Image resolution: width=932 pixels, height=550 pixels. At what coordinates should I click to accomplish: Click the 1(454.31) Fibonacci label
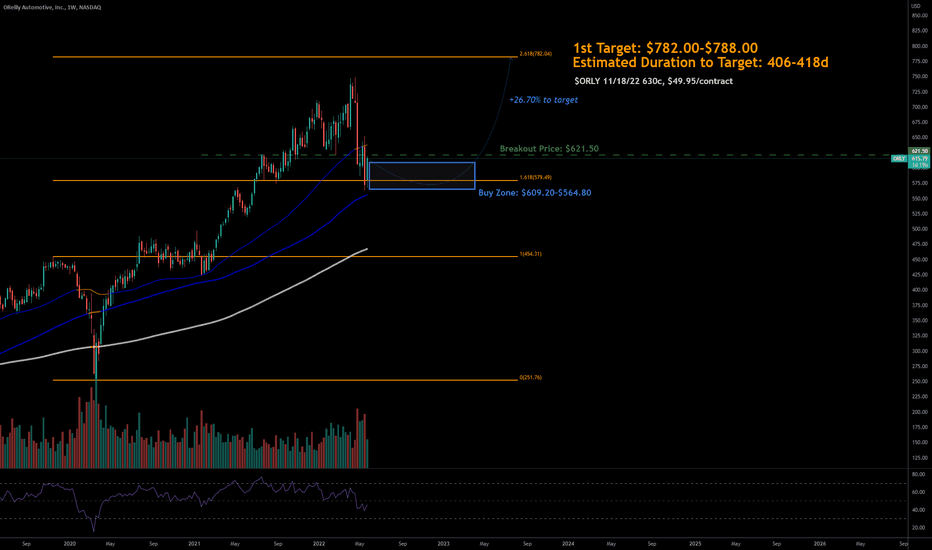pyautogui.click(x=531, y=254)
